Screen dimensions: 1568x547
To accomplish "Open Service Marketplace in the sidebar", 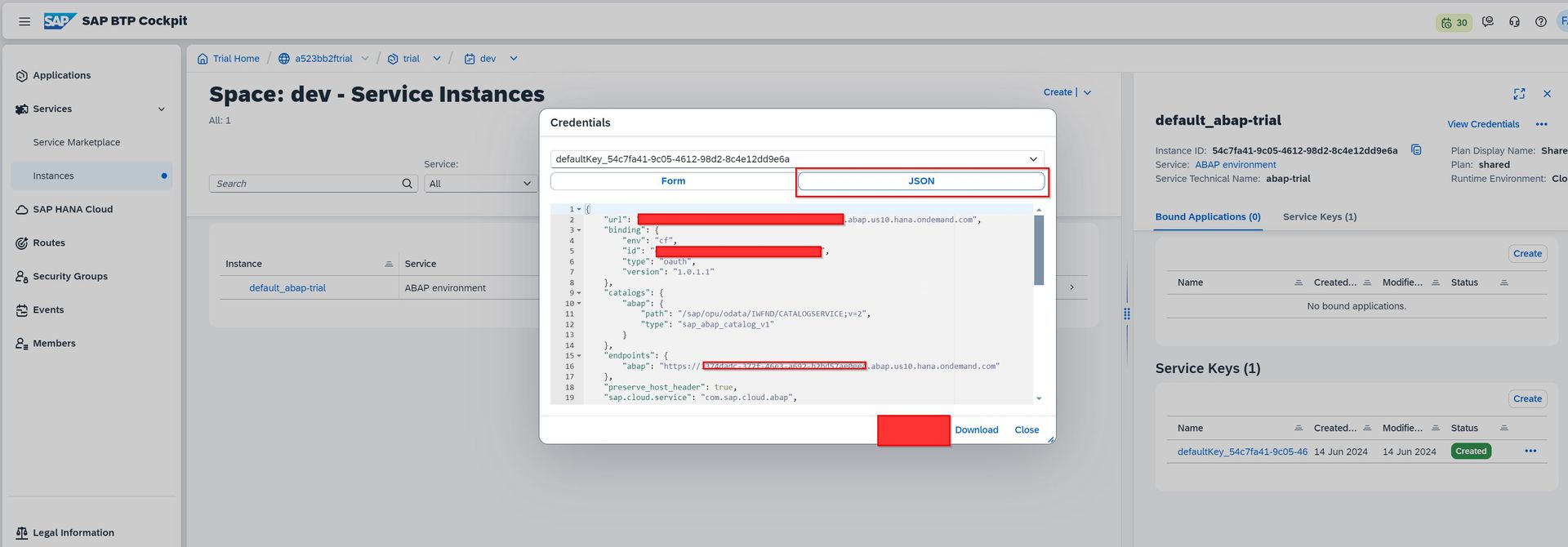I will click(x=77, y=142).
